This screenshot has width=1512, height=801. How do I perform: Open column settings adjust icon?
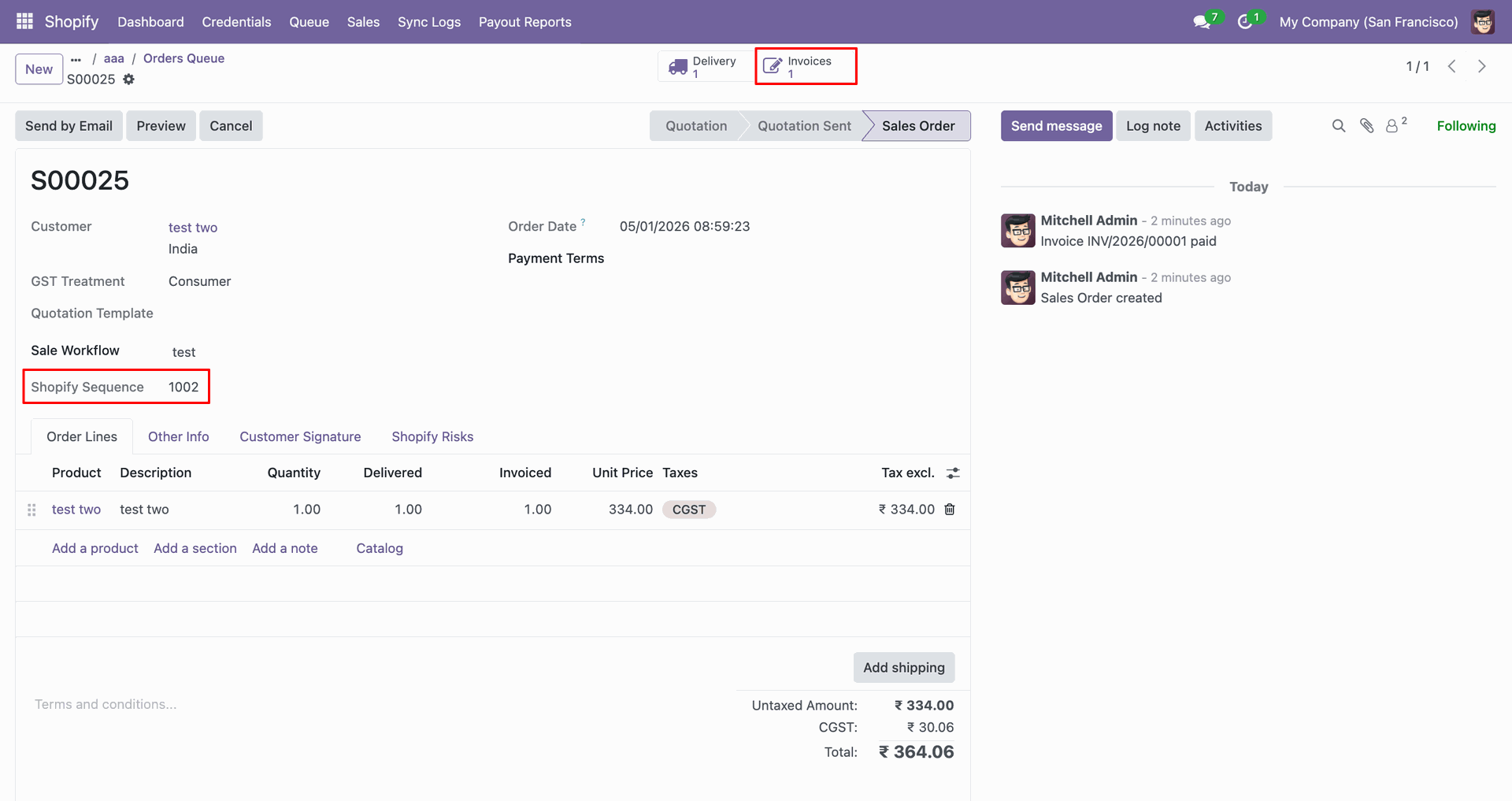coord(953,473)
